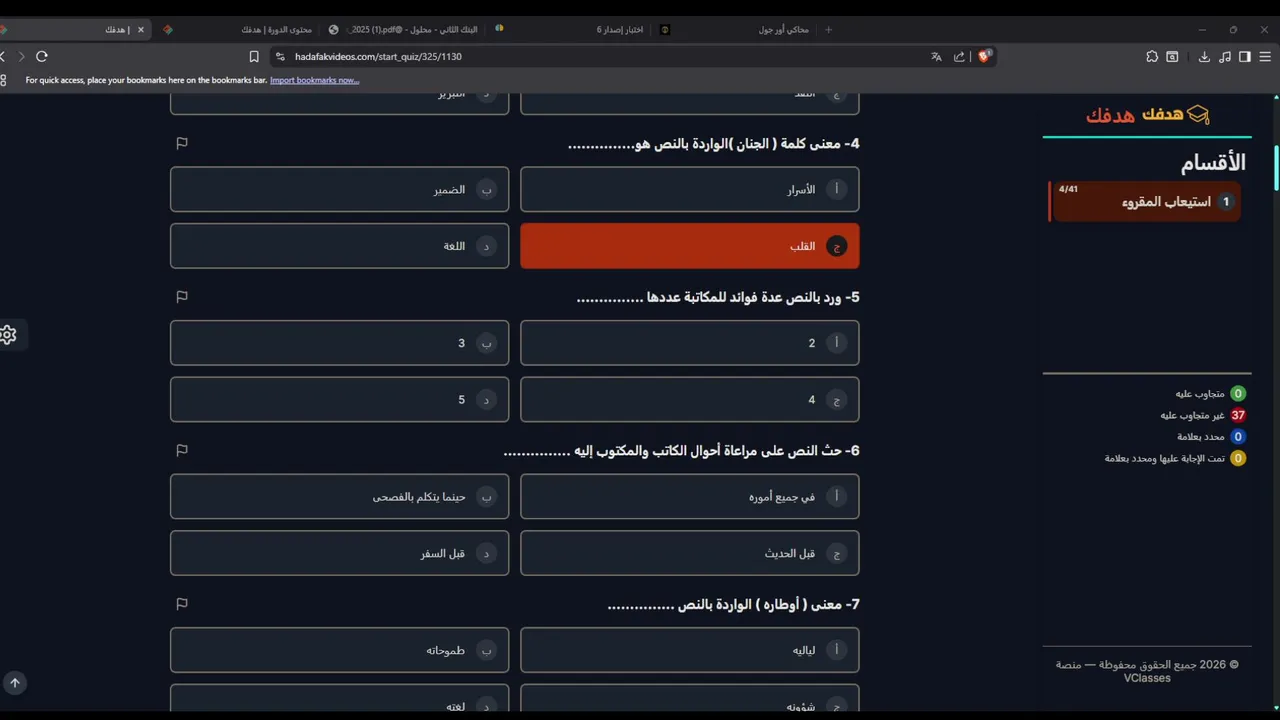Viewport: 1280px width, 720px height.
Task: Click the هدفك site logo
Action: pos(1148,115)
